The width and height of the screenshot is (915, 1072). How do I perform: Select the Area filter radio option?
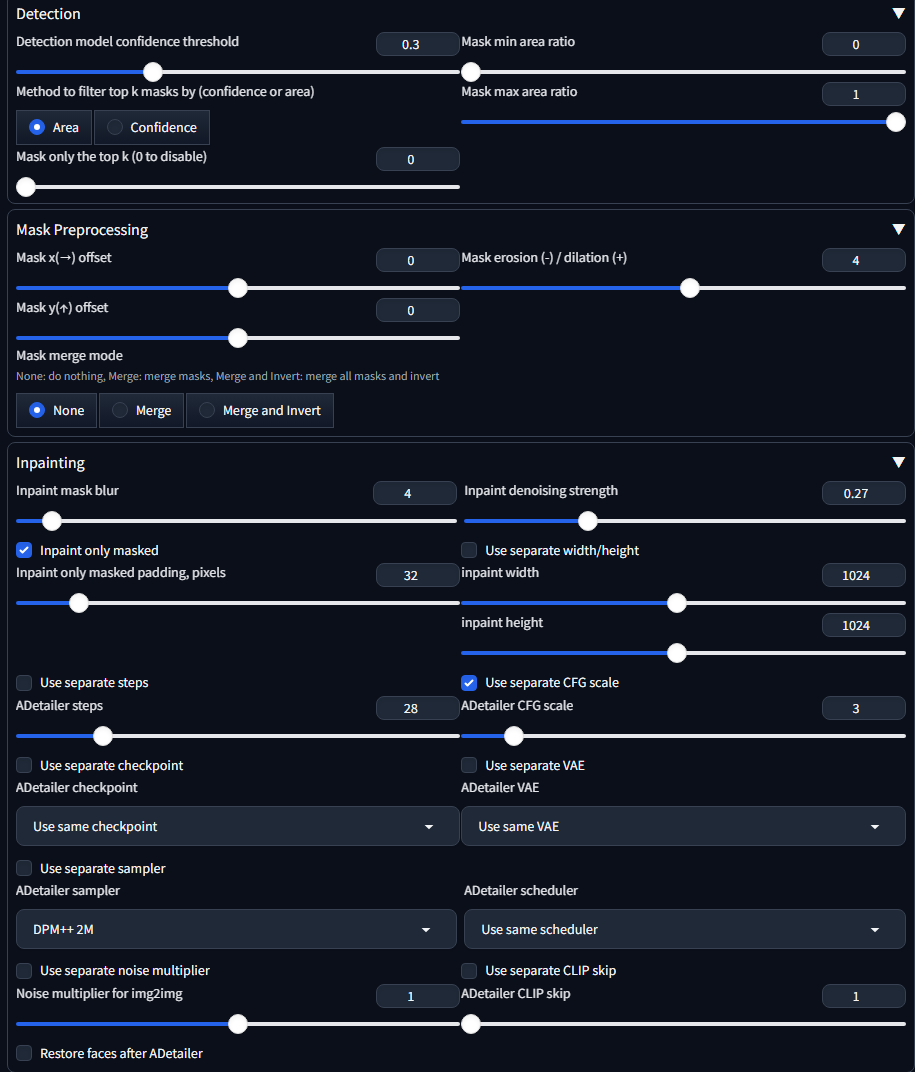click(54, 127)
